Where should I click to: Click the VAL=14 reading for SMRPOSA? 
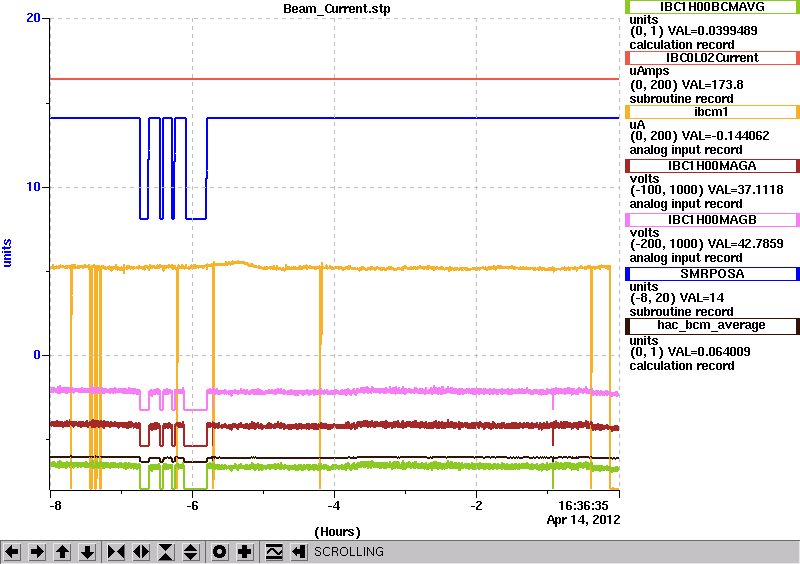tap(695, 298)
